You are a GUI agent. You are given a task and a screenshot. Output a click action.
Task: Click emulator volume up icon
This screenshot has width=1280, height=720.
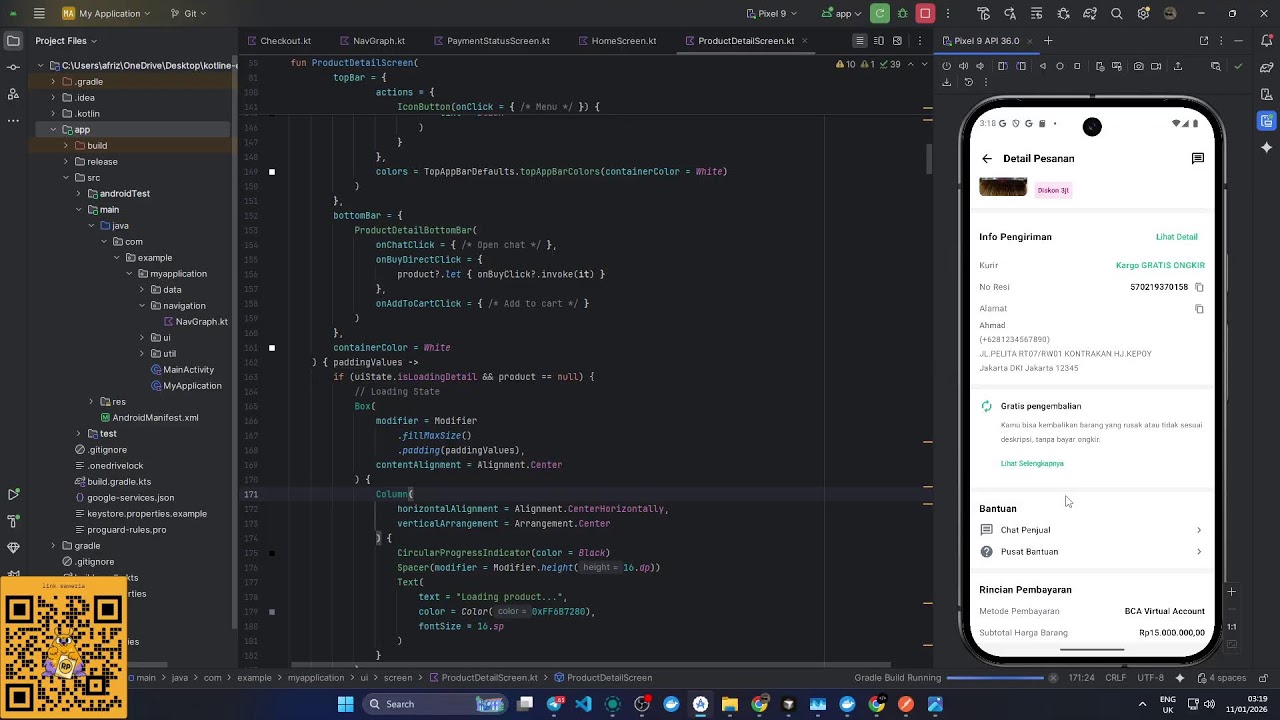tap(964, 66)
